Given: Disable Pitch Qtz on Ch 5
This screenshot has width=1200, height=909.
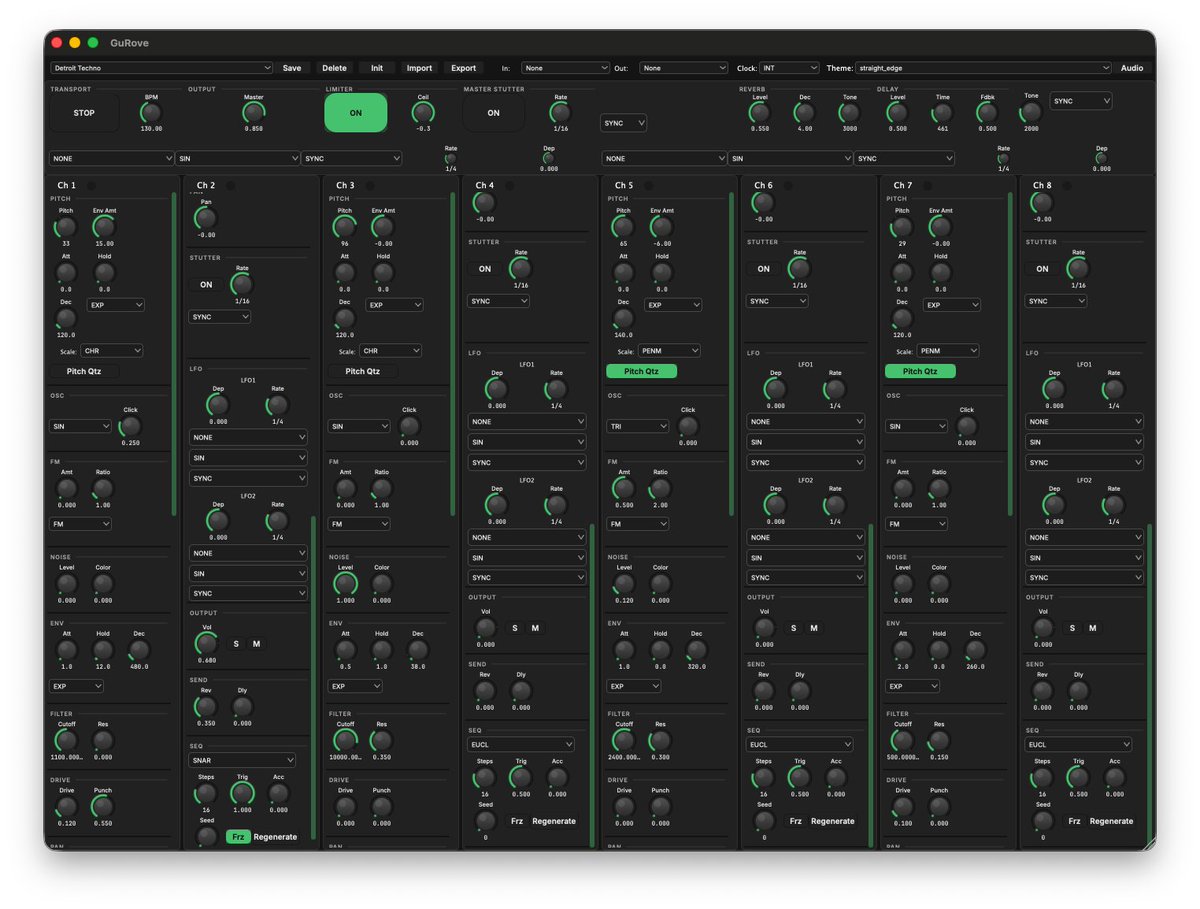Looking at the screenshot, I should pos(641,371).
